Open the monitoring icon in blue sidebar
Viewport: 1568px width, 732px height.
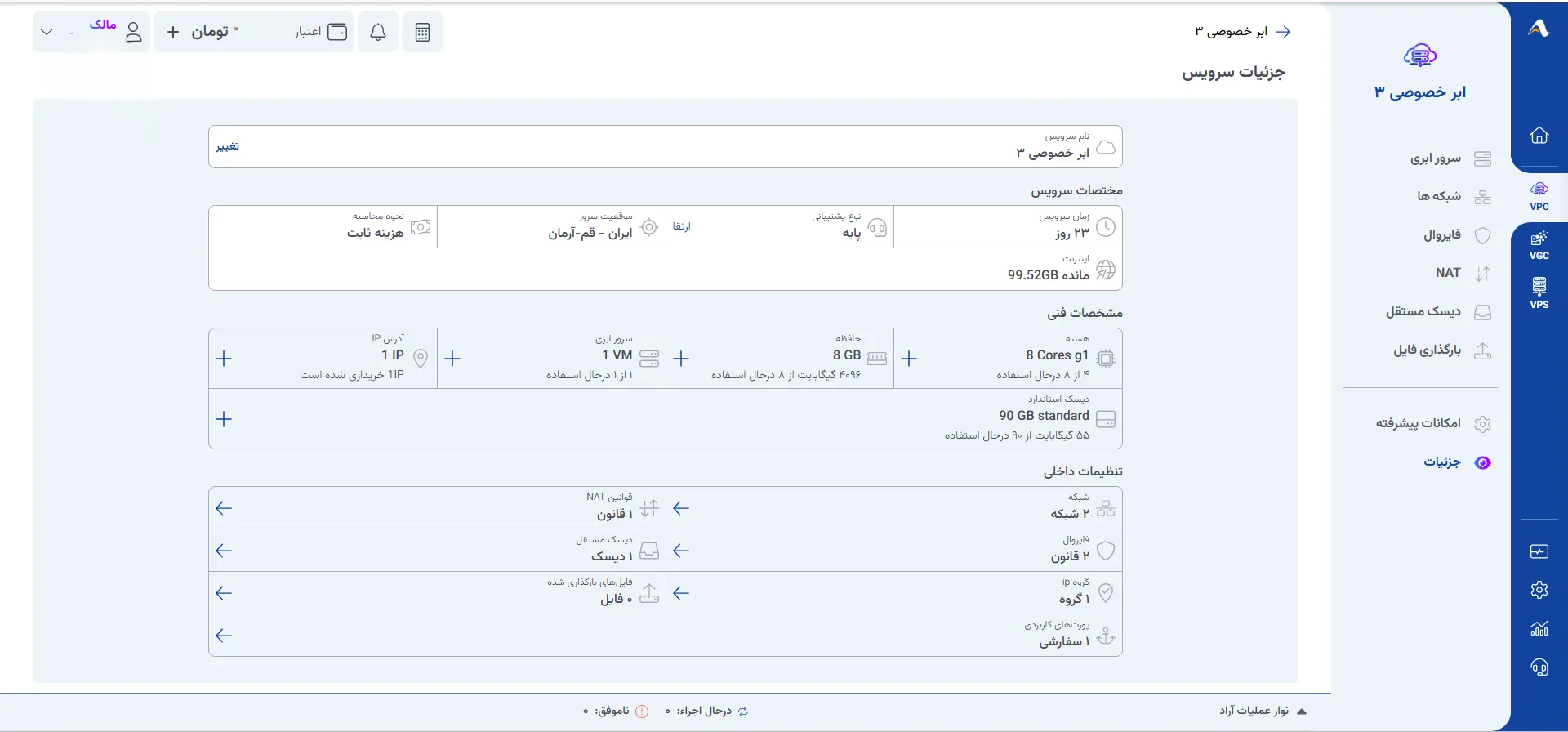tap(1539, 551)
